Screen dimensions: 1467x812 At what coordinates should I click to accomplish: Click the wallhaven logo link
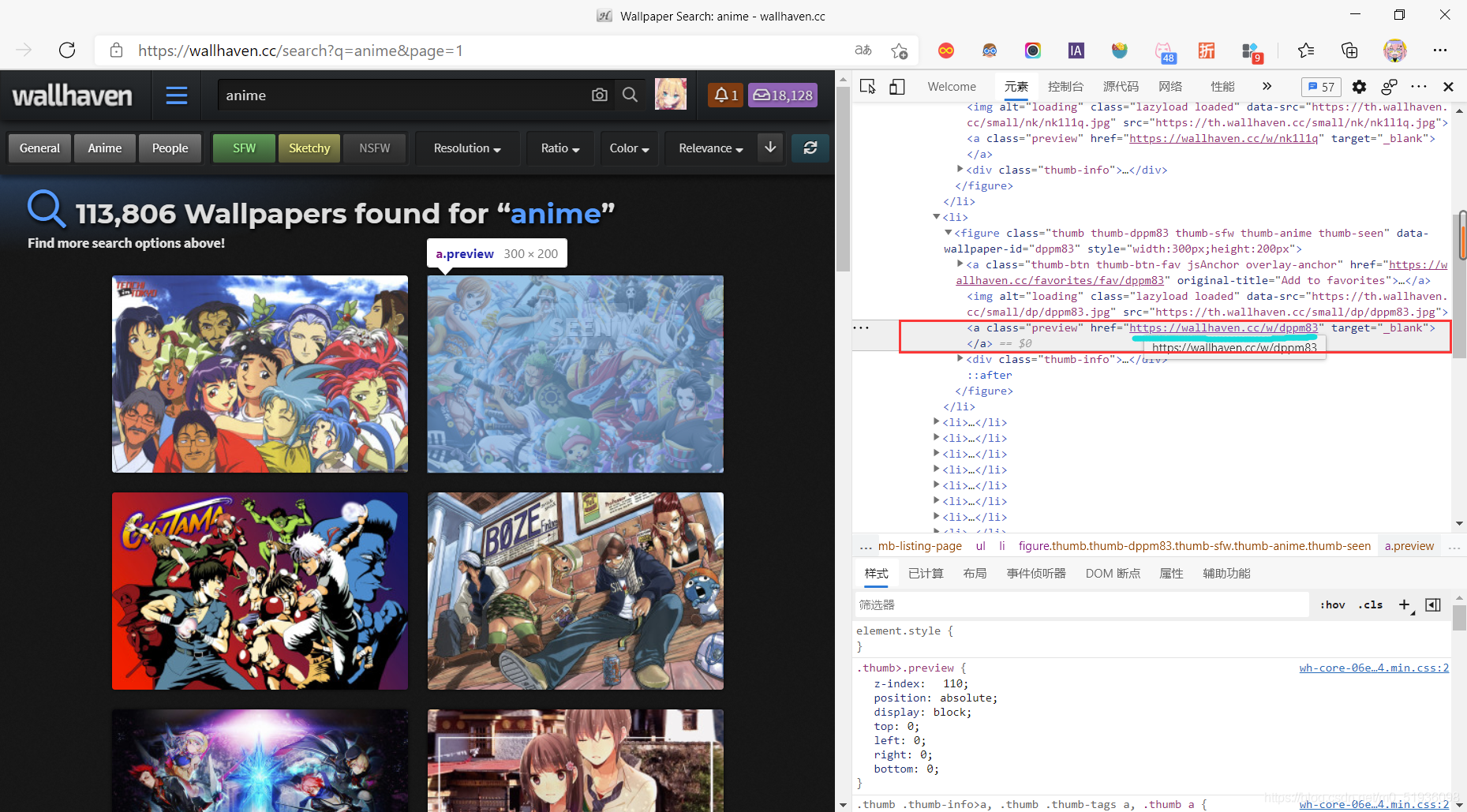73,95
